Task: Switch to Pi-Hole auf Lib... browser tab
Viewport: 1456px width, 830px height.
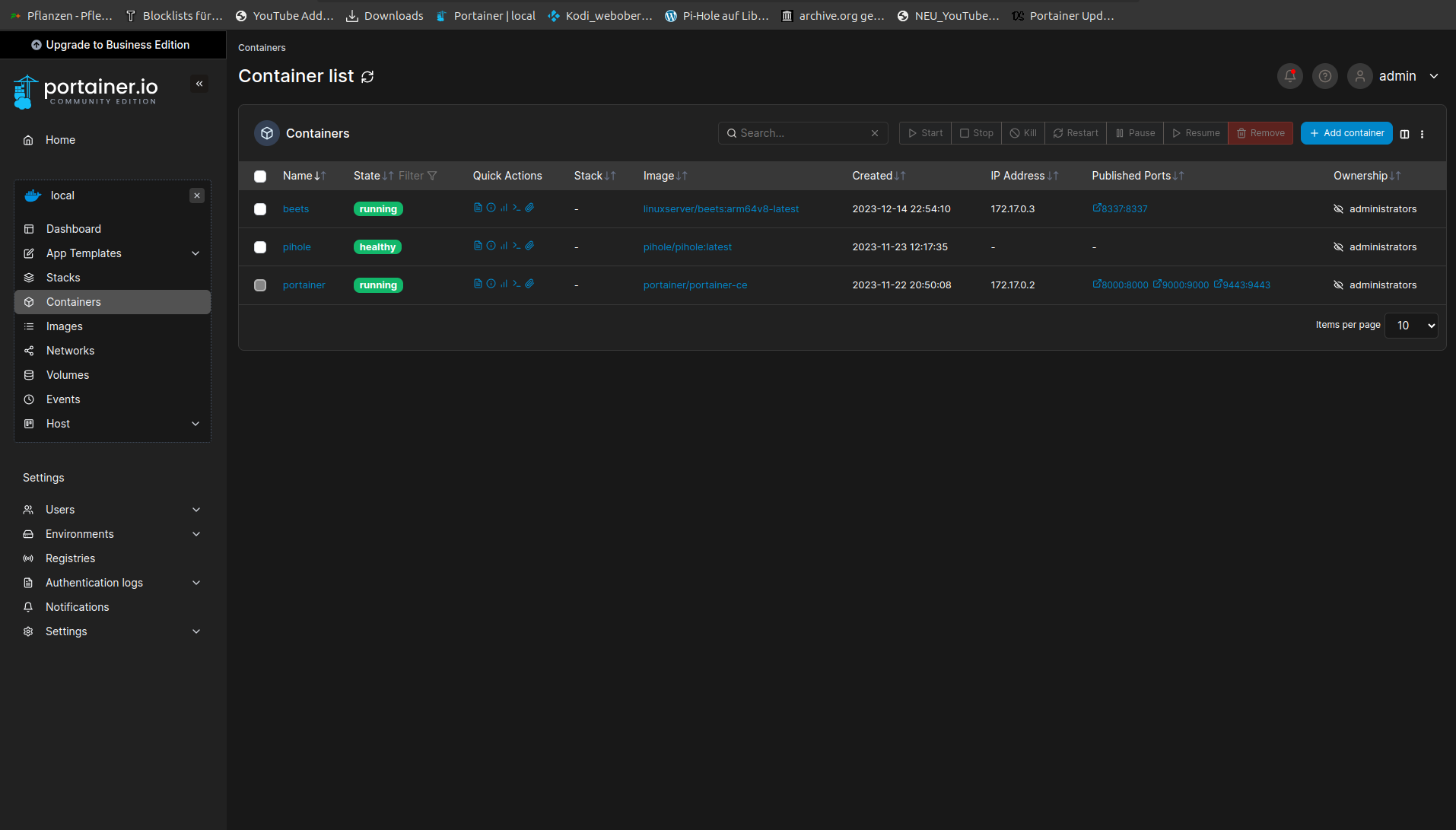Action: (717, 15)
